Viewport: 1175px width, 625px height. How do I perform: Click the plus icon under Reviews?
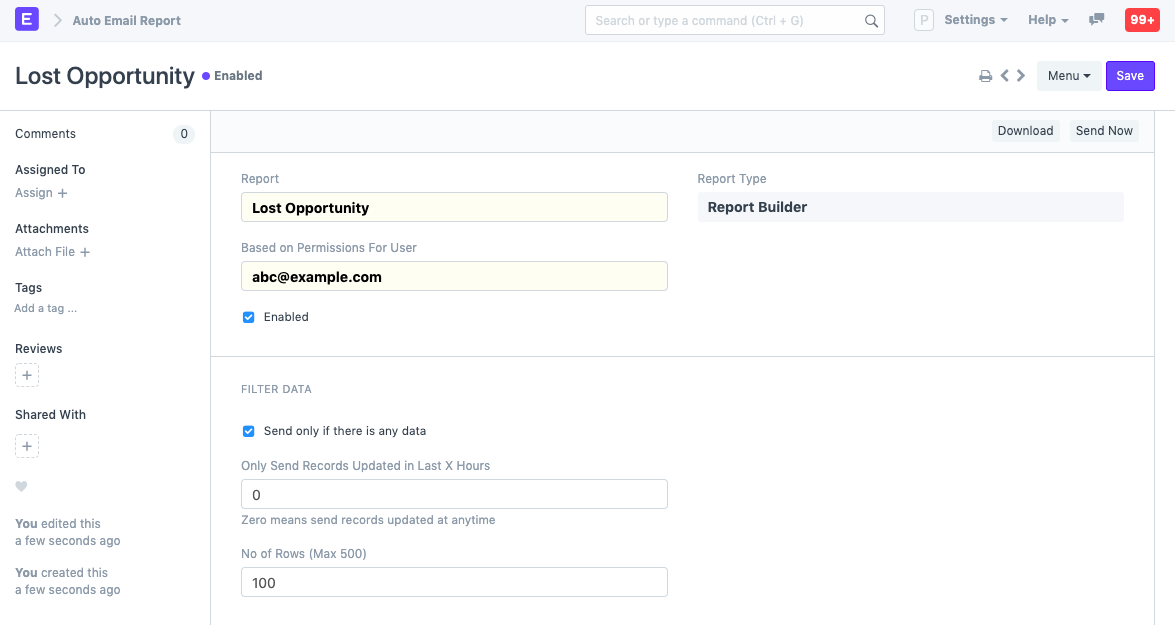click(26, 375)
